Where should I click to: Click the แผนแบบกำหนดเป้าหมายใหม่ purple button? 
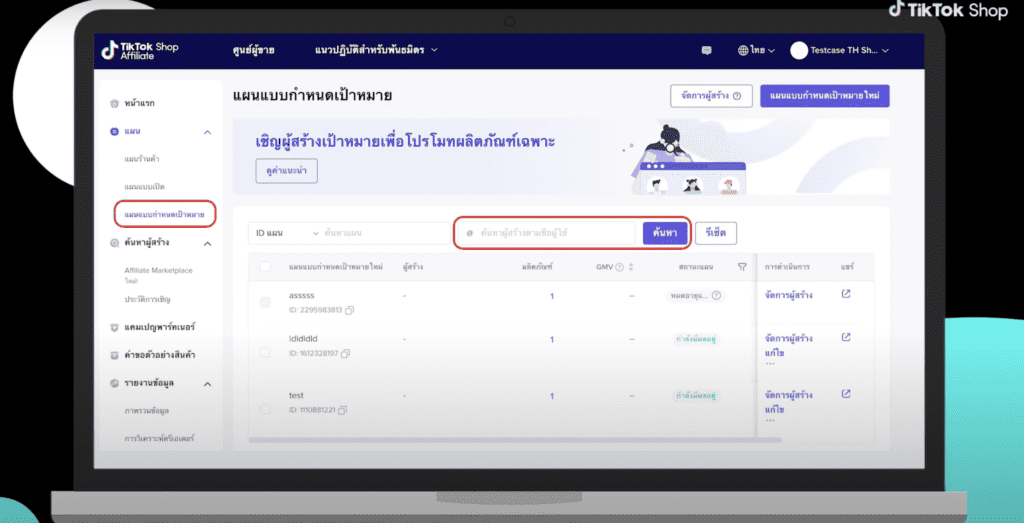824,96
